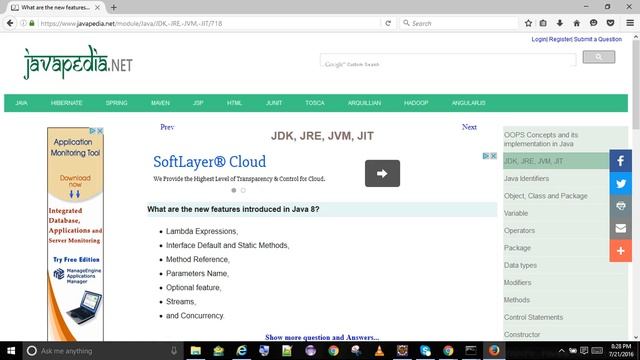
Task: Select the first ad carousel dot
Action: pyautogui.click(x=234, y=190)
